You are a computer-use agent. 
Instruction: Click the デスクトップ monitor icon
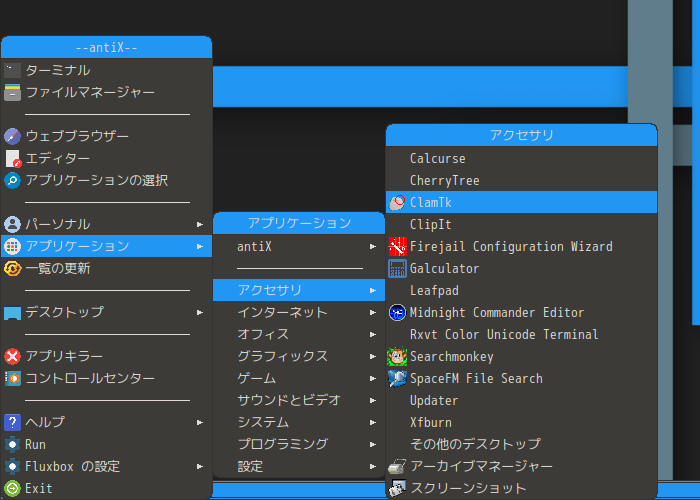click(12, 312)
